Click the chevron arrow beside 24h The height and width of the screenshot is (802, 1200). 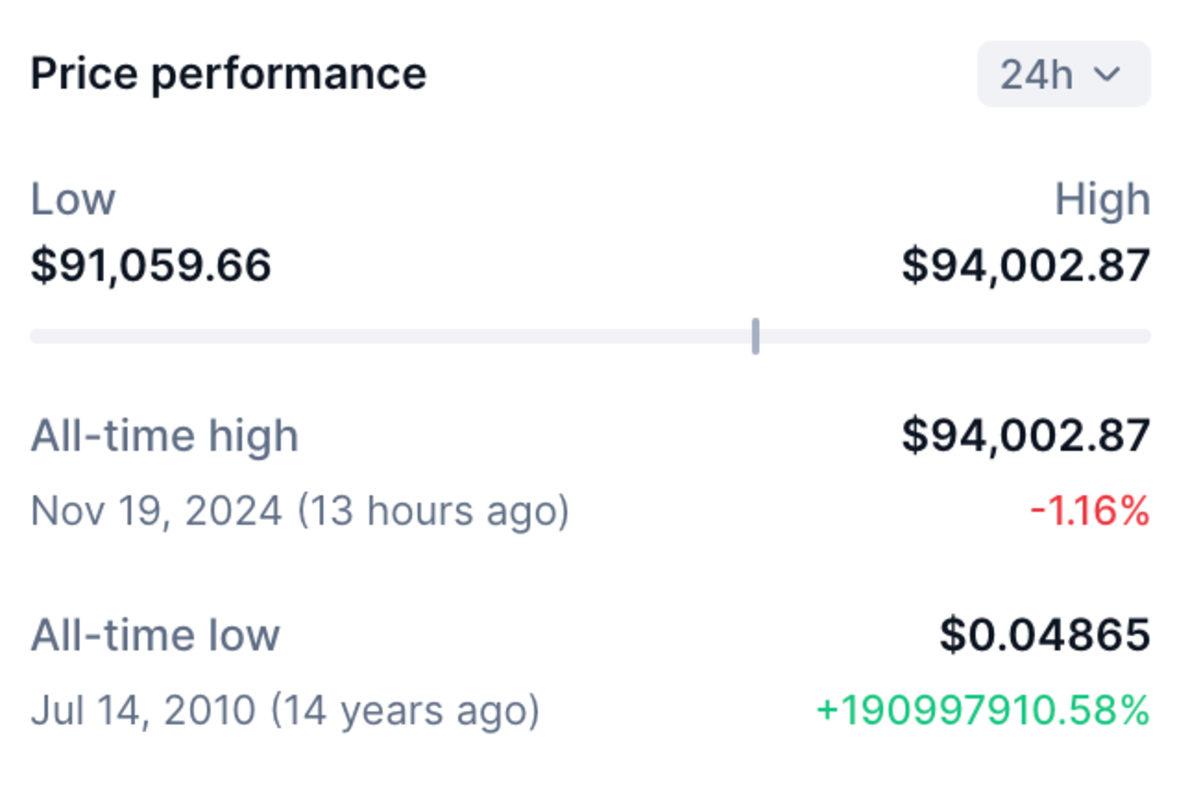[1107, 74]
